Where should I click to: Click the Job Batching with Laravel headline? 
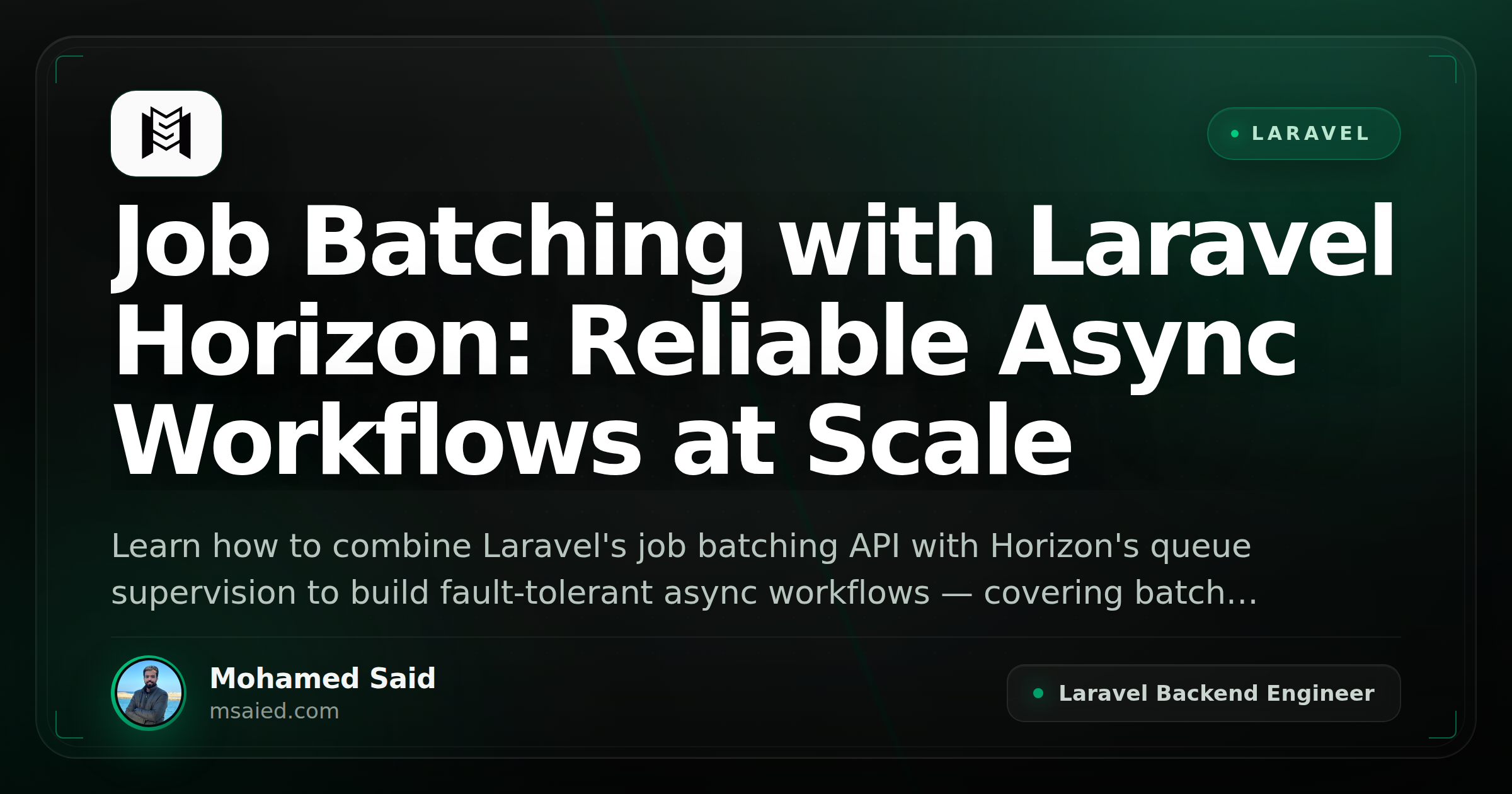(755, 340)
